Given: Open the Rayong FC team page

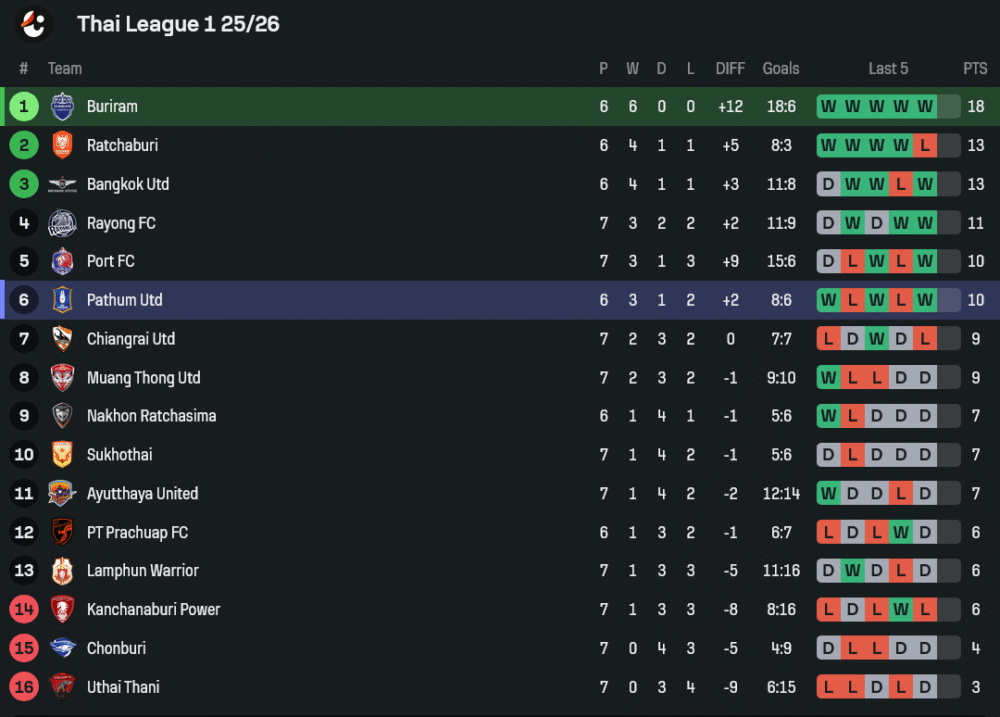Looking at the screenshot, I should (x=121, y=223).
